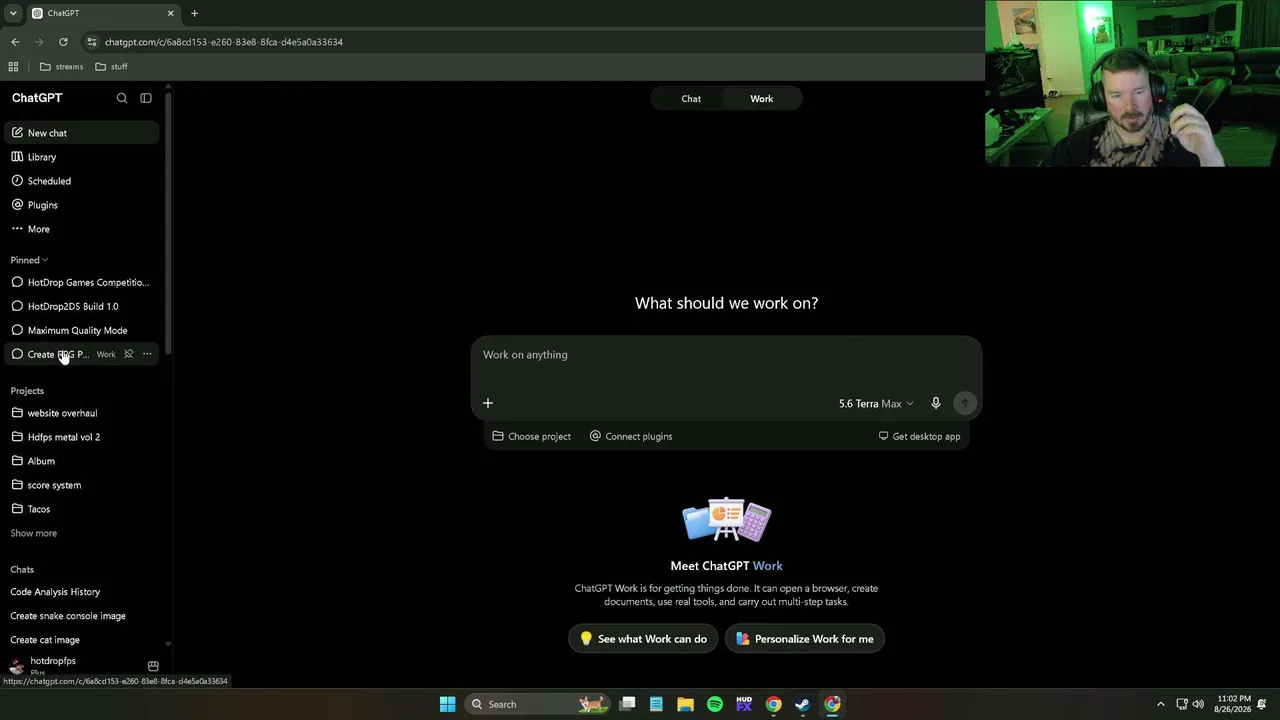The height and width of the screenshot is (720, 1280).
Task: Start a New chat
Action: [80, 133]
